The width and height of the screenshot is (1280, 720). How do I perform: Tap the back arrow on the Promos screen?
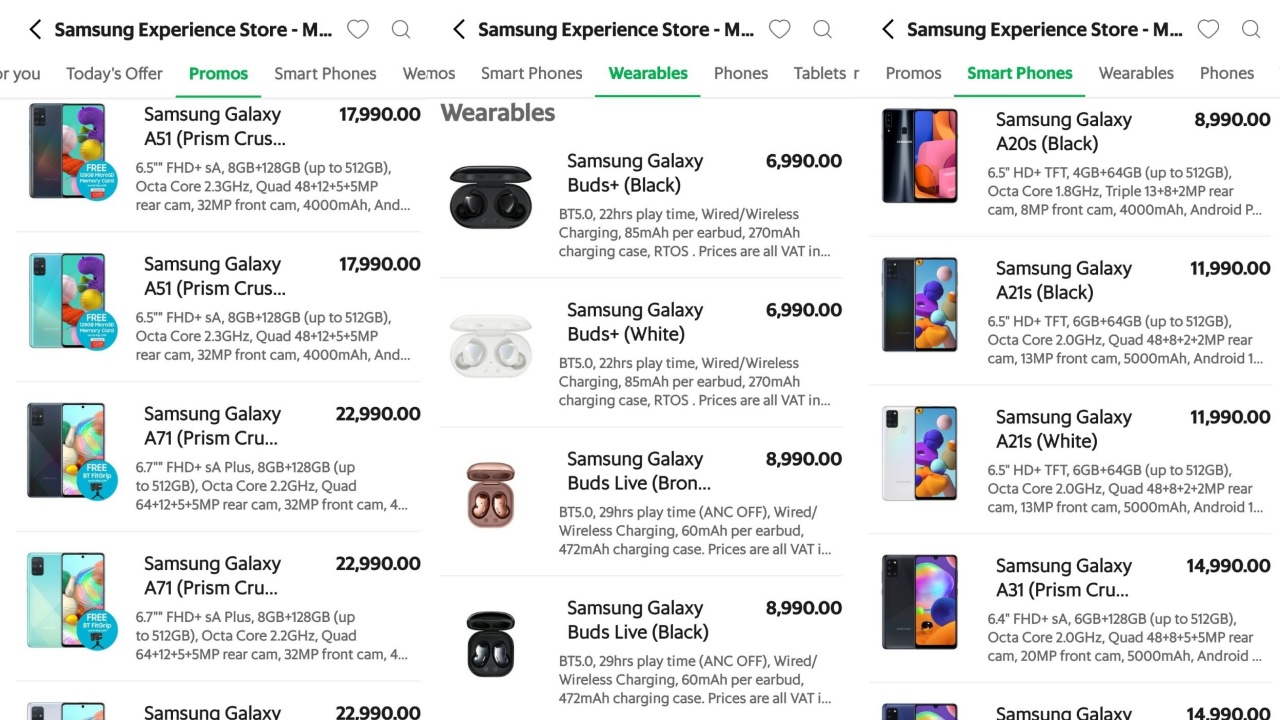point(35,30)
